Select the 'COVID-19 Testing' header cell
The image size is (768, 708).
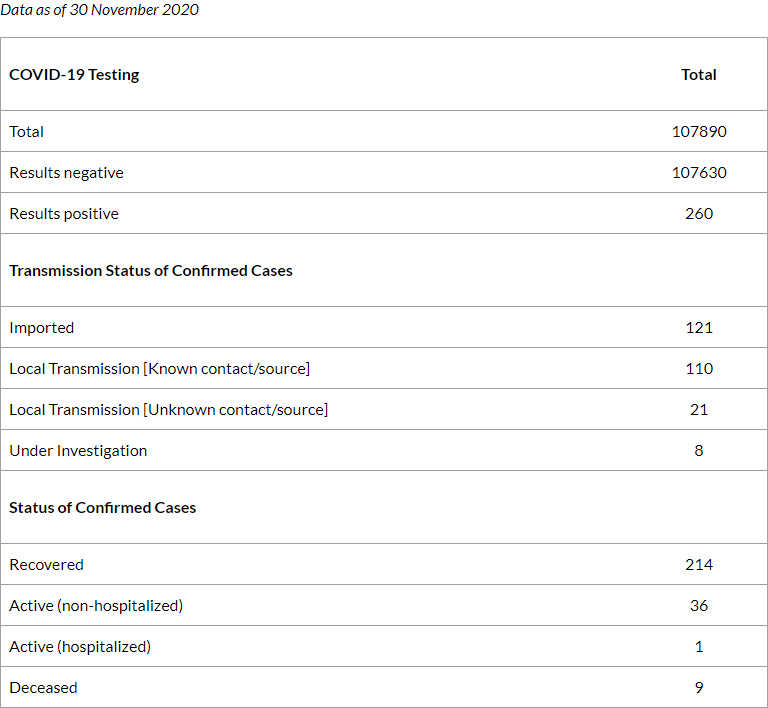point(74,75)
